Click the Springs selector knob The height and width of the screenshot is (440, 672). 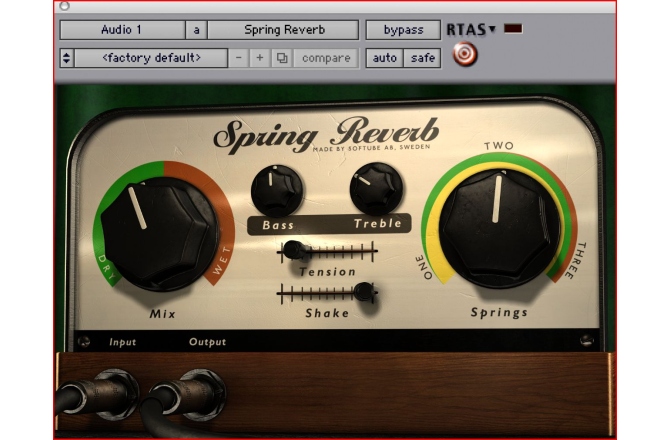tap(499, 228)
